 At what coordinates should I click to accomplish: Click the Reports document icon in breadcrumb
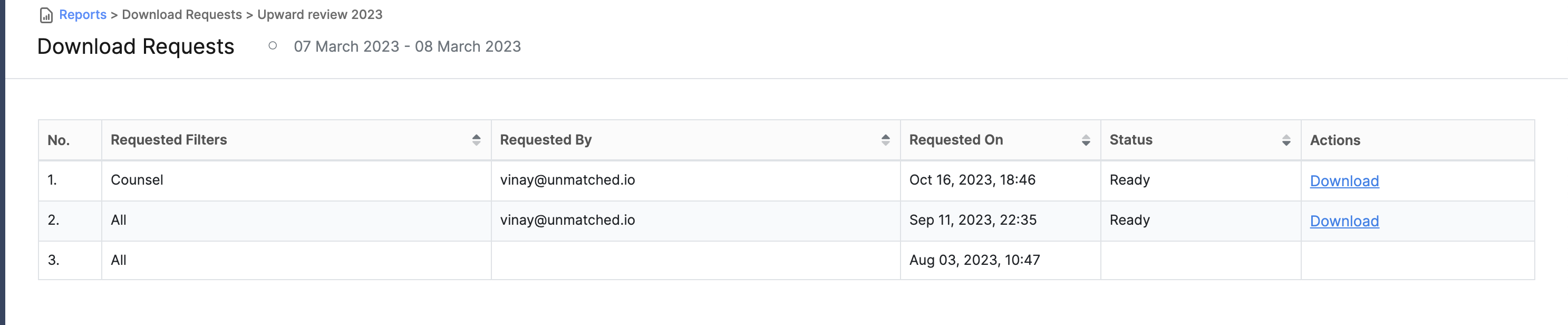pyautogui.click(x=46, y=15)
